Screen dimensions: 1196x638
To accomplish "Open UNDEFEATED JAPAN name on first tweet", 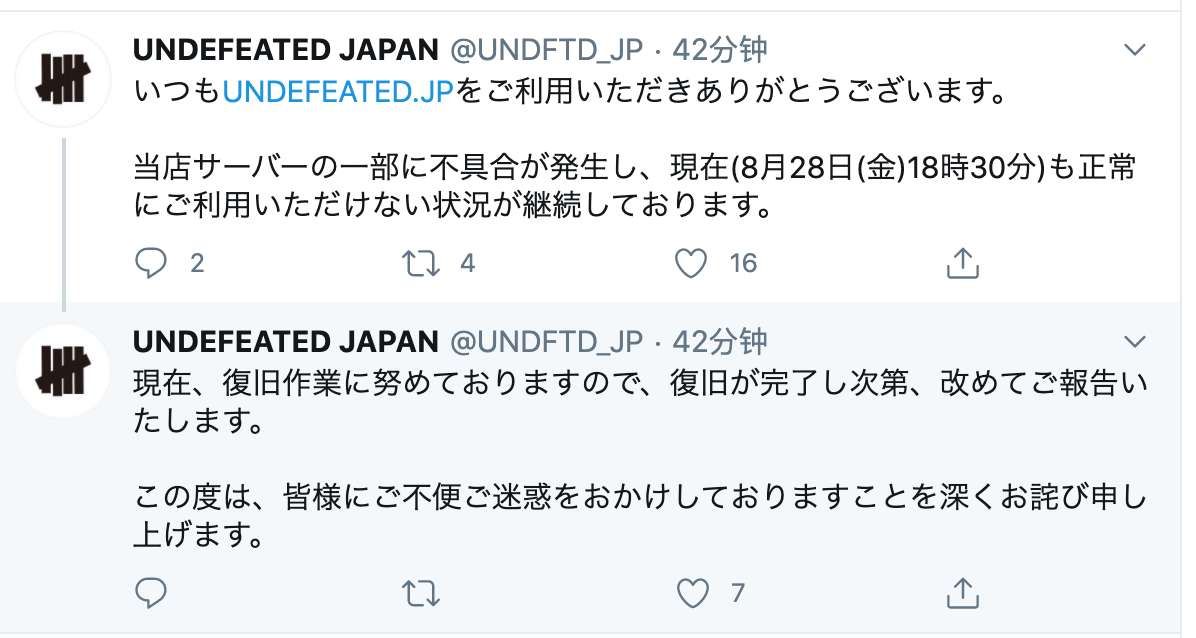I will (x=285, y=50).
